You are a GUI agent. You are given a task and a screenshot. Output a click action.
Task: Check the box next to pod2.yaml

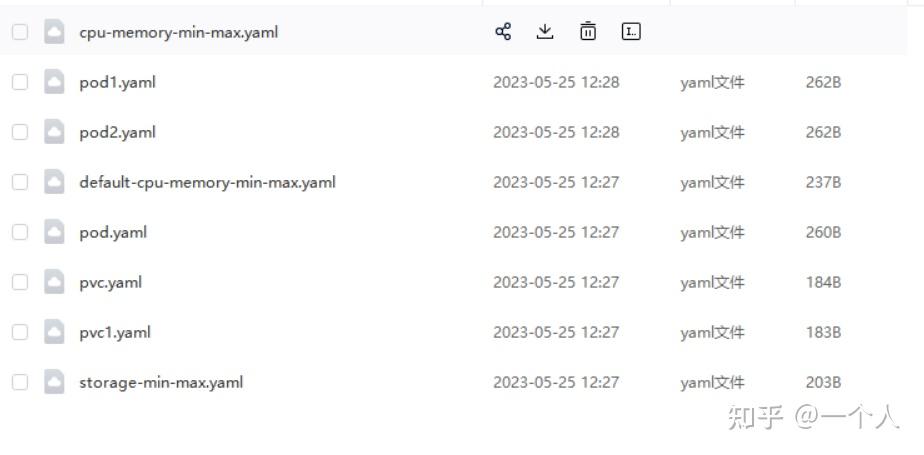coord(20,132)
